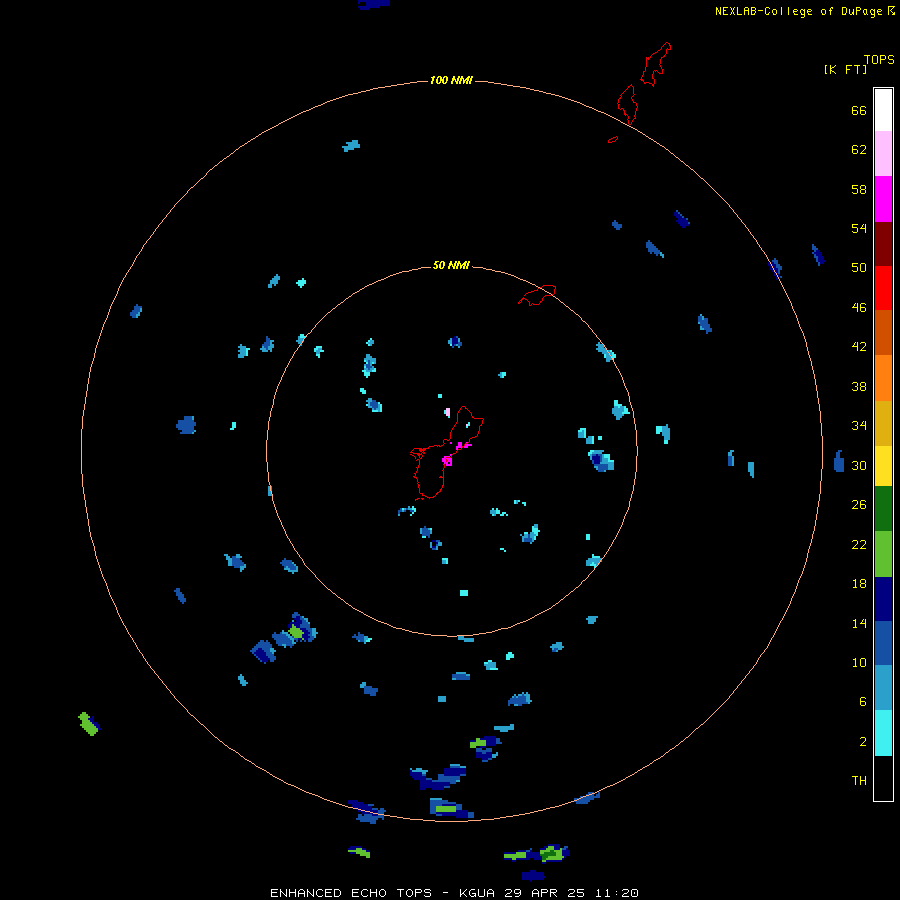900x900 pixels.
Task: Select the black TH swatch at legend bottom
Action: 883,778
